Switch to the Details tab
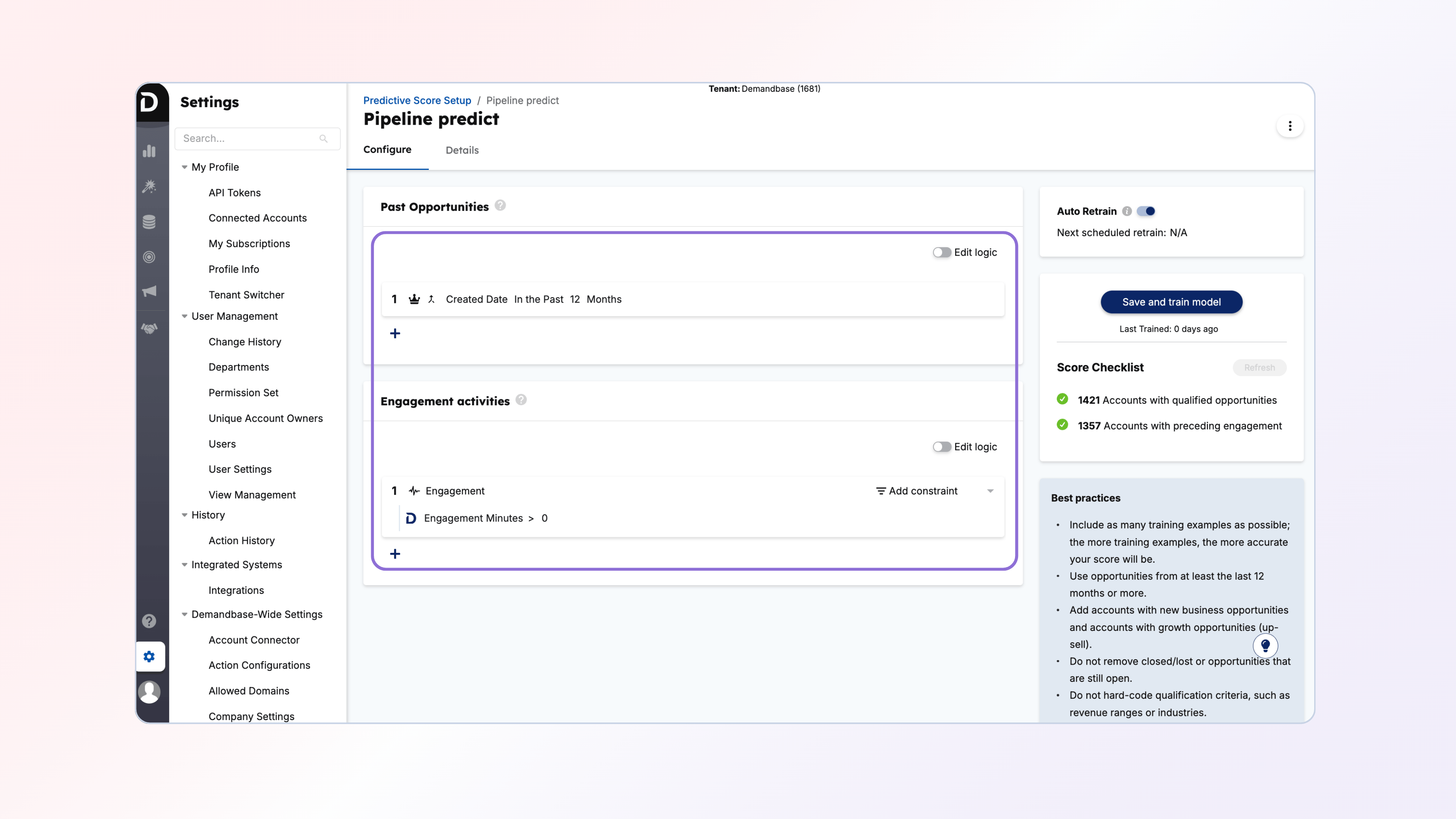The height and width of the screenshot is (819, 1456). (x=462, y=151)
